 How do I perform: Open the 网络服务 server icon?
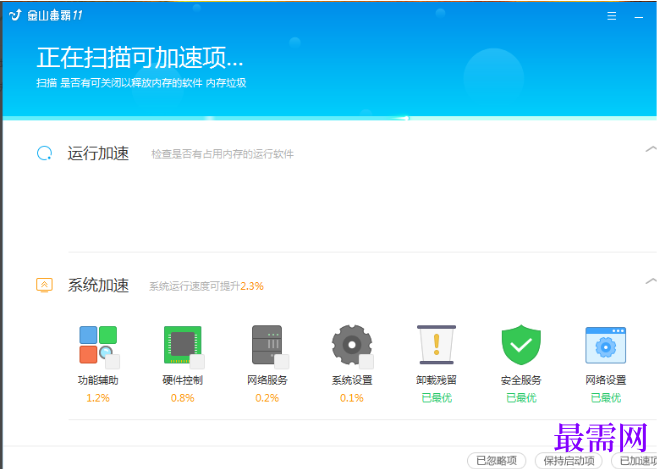click(267, 345)
